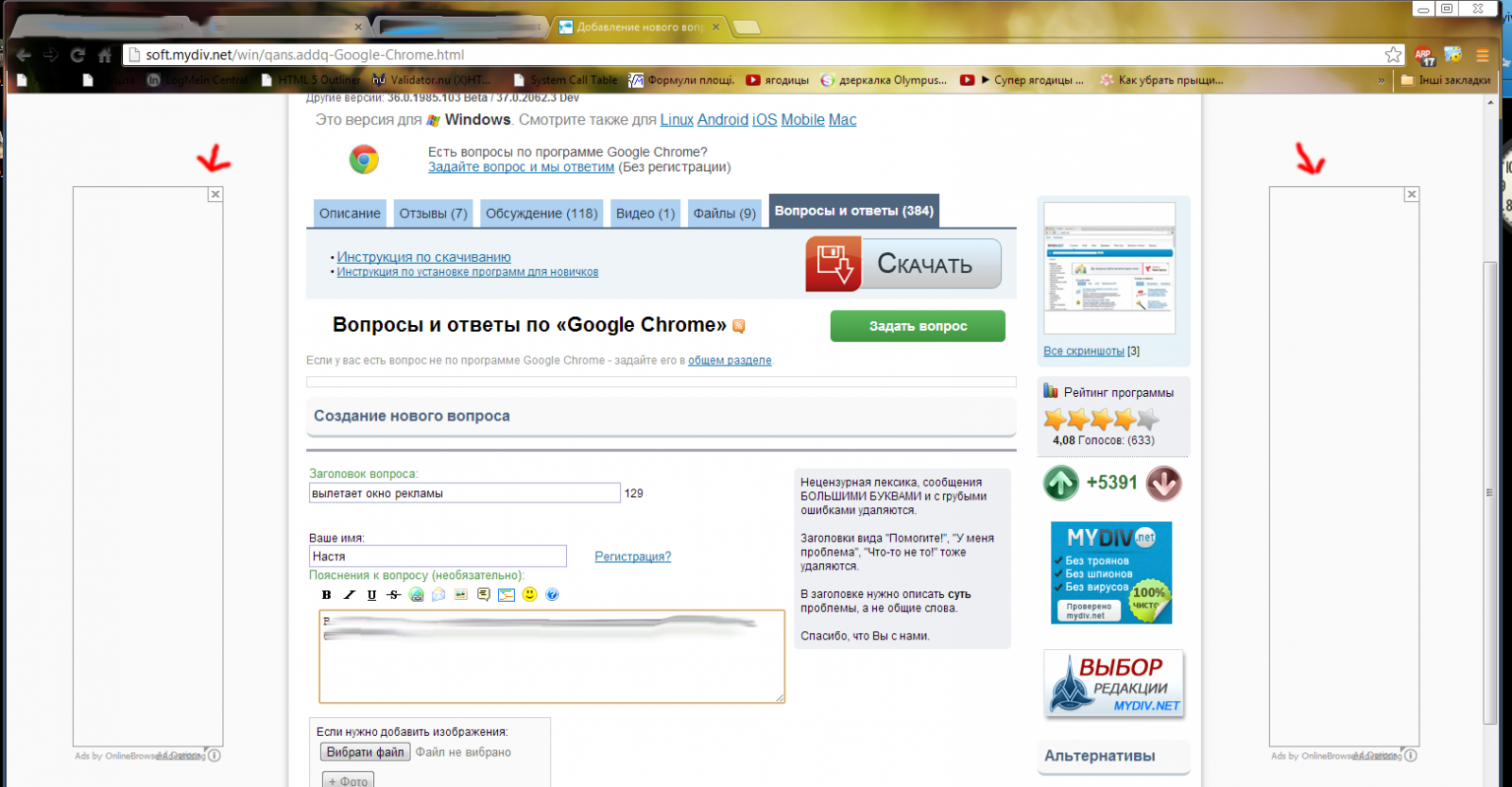Open Формули площі bookmark
The width and height of the screenshot is (1512, 787).
pos(681,80)
